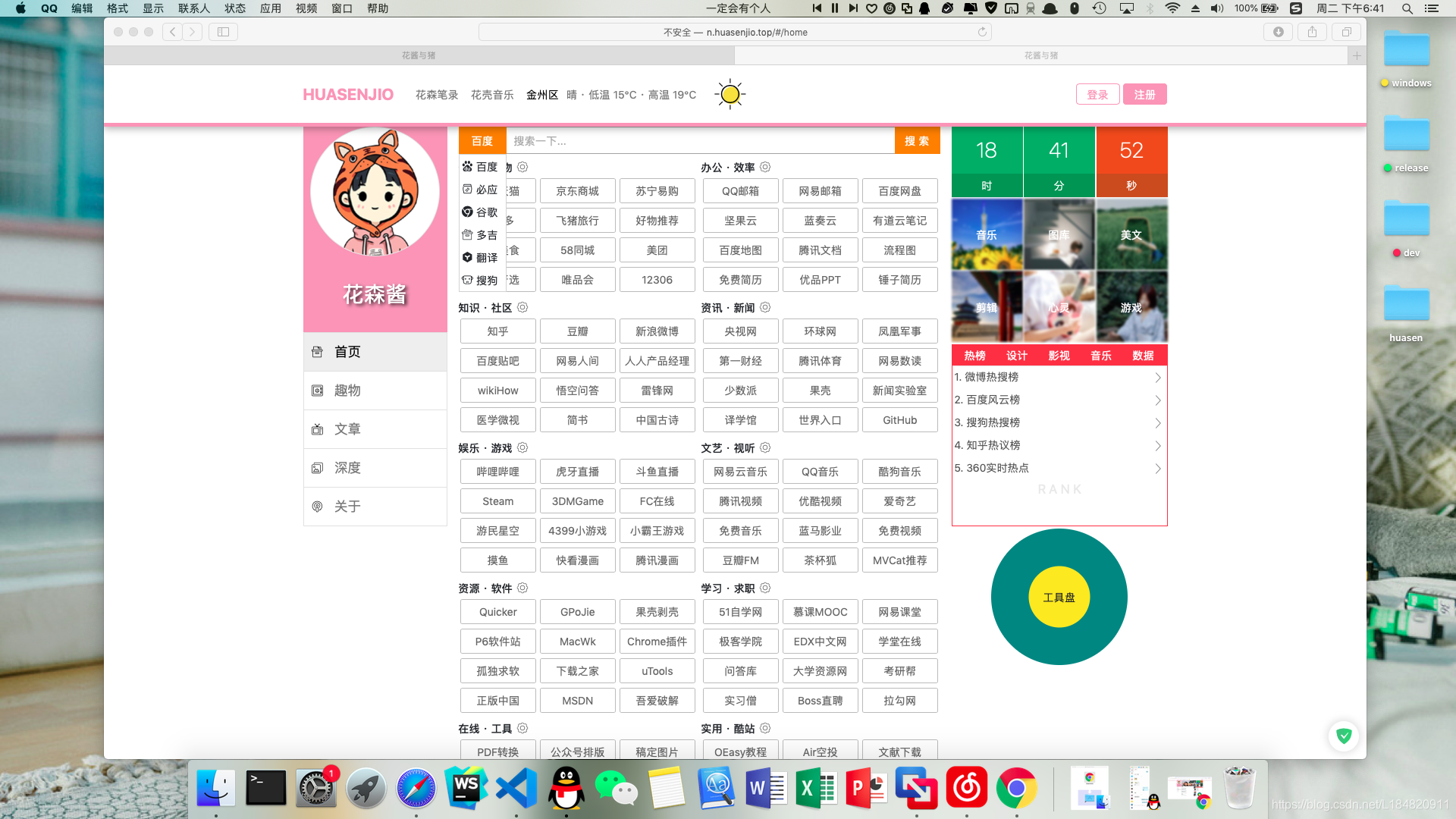This screenshot has width=1456, height=819.
Task: Click the search input field
Action: pyautogui.click(x=700, y=141)
